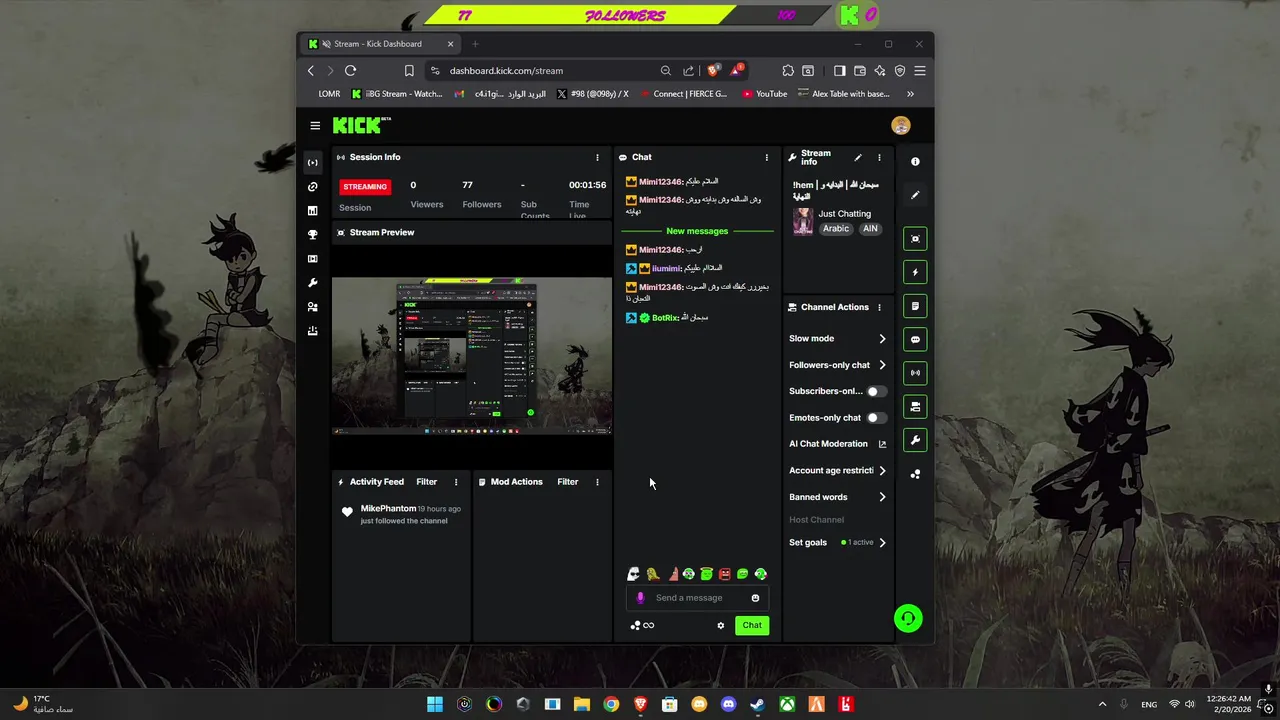1280x720 pixels.
Task: Open the wrench settings icon in left sidebar
Action: point(313,283)
